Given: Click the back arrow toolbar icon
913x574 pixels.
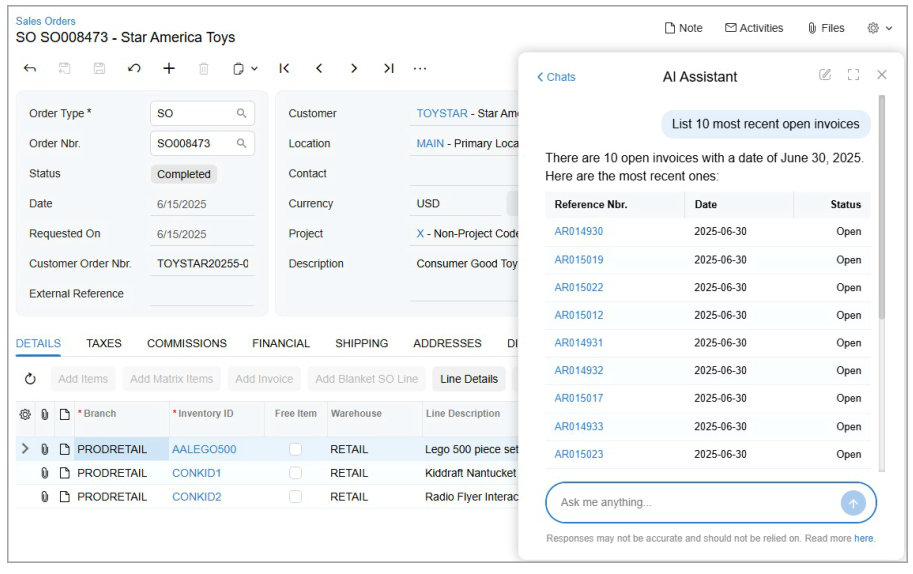Looking at the screenshot, I should 30,69.
